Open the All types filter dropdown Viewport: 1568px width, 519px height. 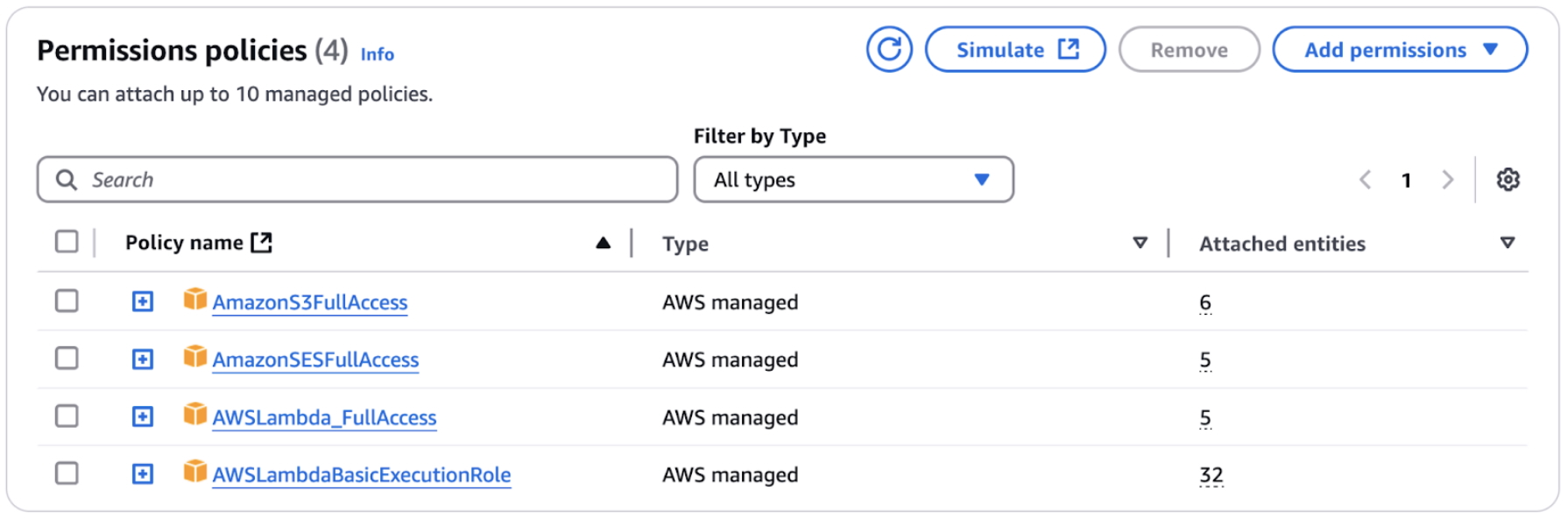click(854, 180)
